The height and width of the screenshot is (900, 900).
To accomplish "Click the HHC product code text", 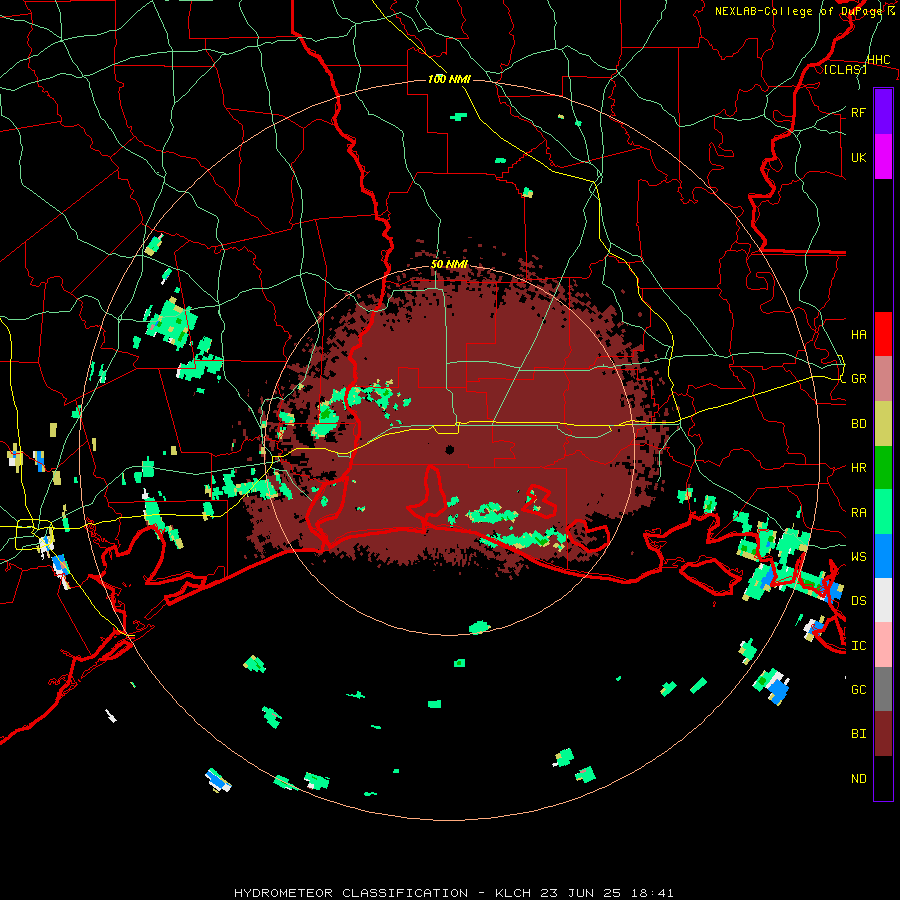I will pyautogui.click(x=879, y=60).
